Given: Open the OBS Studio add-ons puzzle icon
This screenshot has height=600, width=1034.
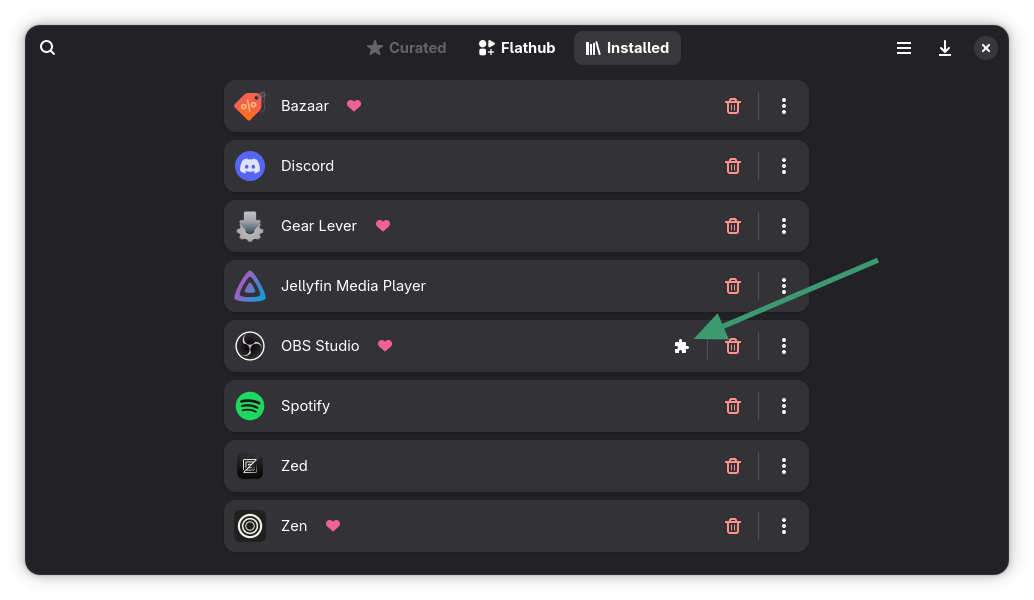Looking at the screenshot, I should pos(682,346).
